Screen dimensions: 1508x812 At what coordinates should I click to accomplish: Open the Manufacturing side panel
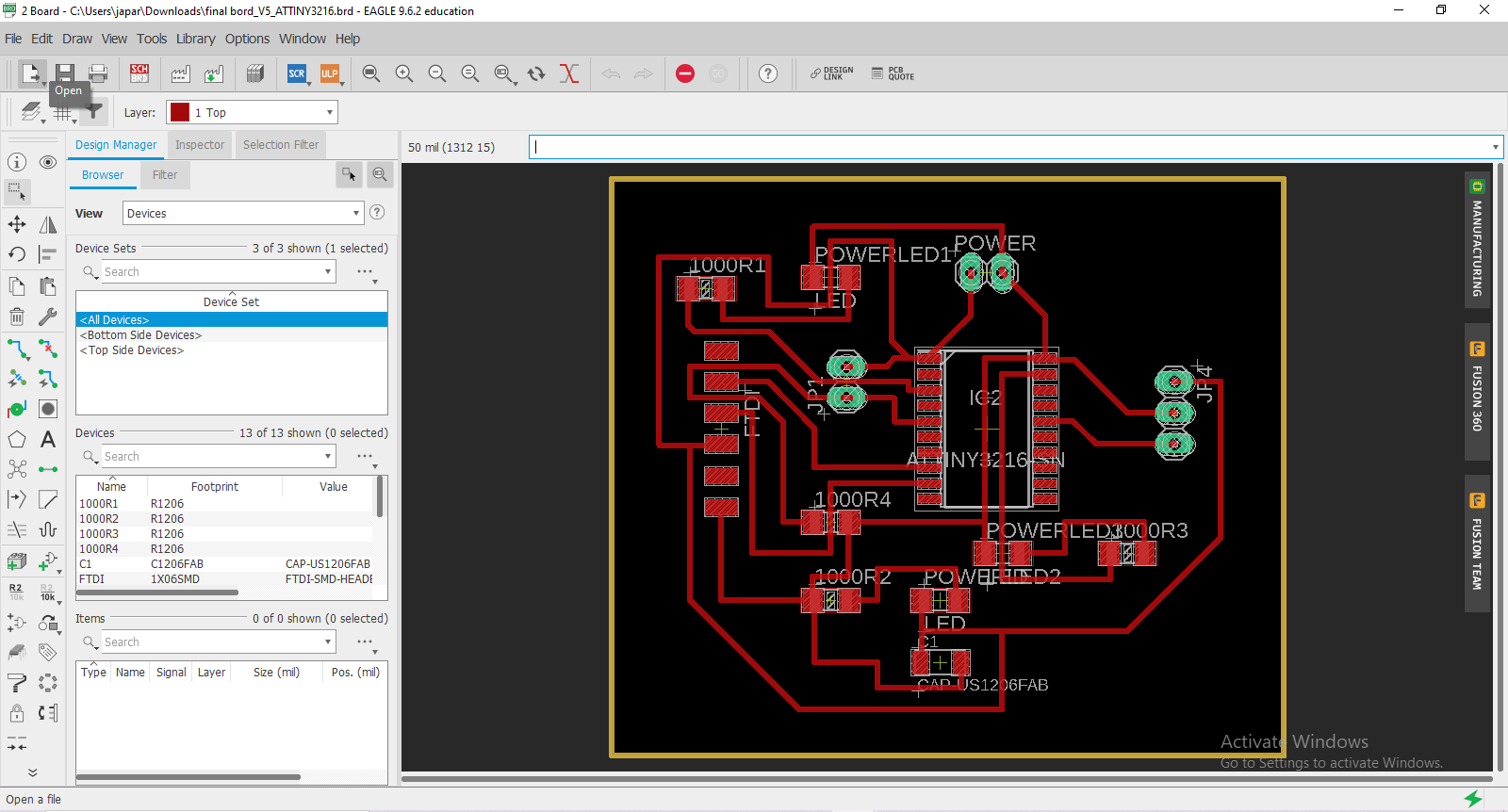[1477, 239]
